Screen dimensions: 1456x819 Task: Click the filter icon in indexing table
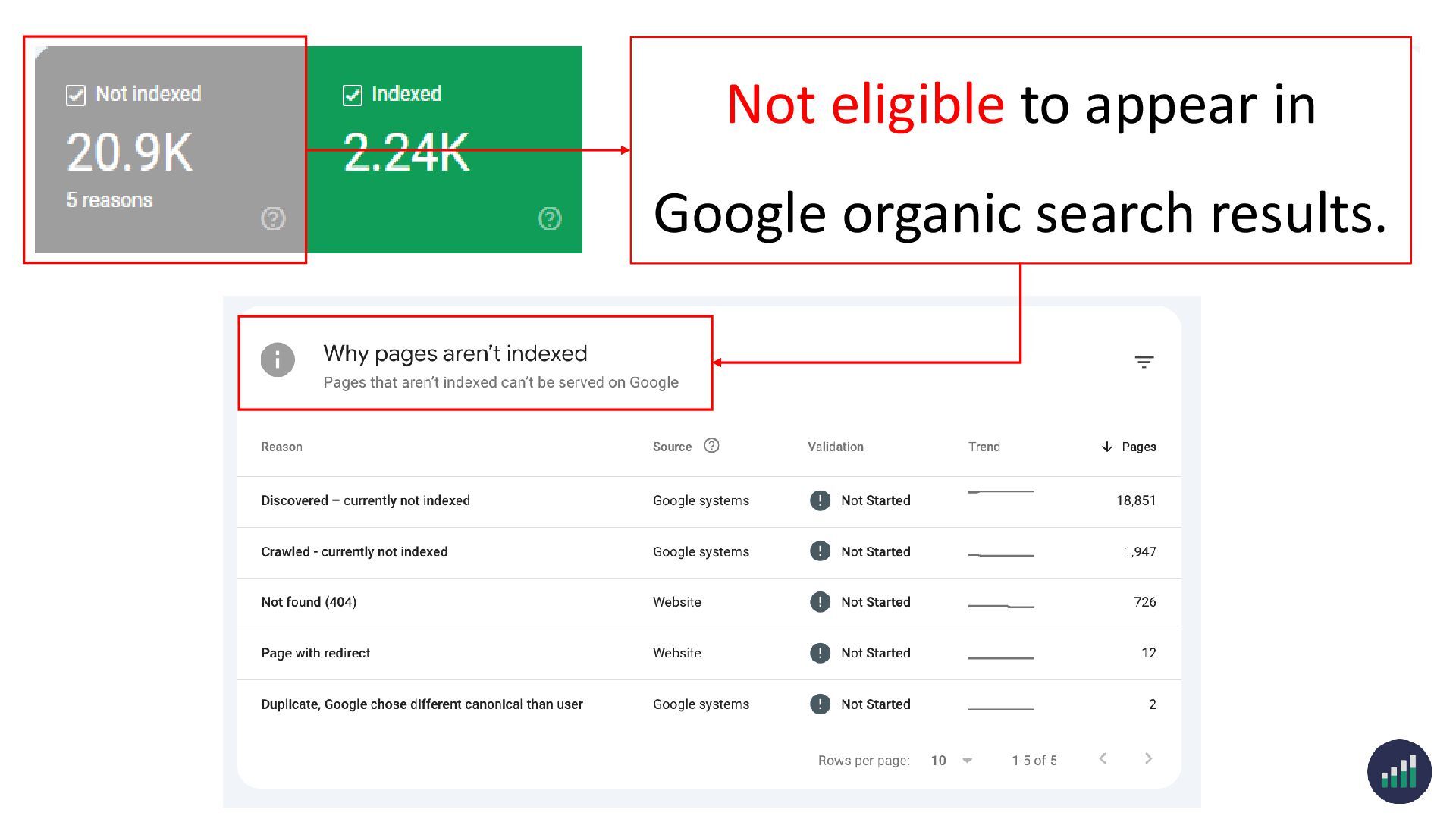click(1144, 362)
